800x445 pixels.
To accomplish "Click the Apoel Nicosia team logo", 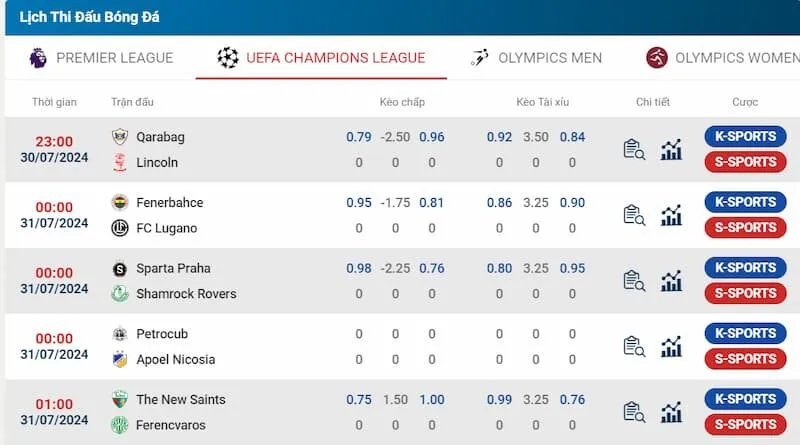I will point(120,359).
